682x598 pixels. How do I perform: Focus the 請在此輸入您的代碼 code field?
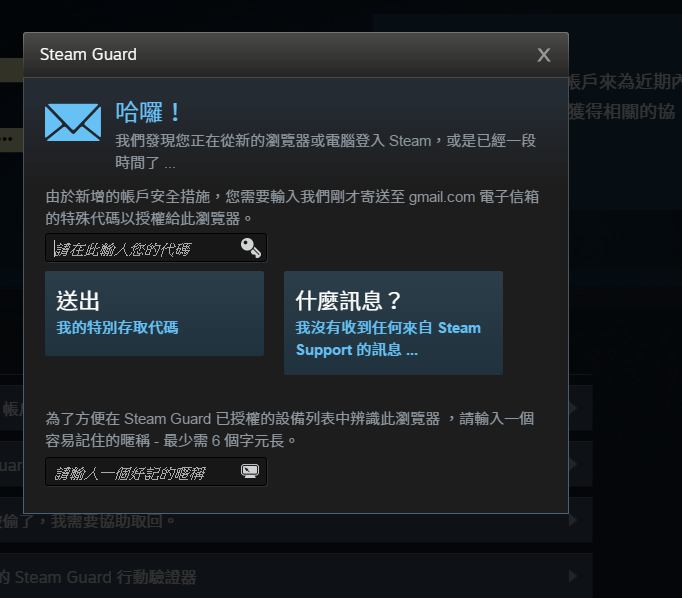click(x=156, y=248)
